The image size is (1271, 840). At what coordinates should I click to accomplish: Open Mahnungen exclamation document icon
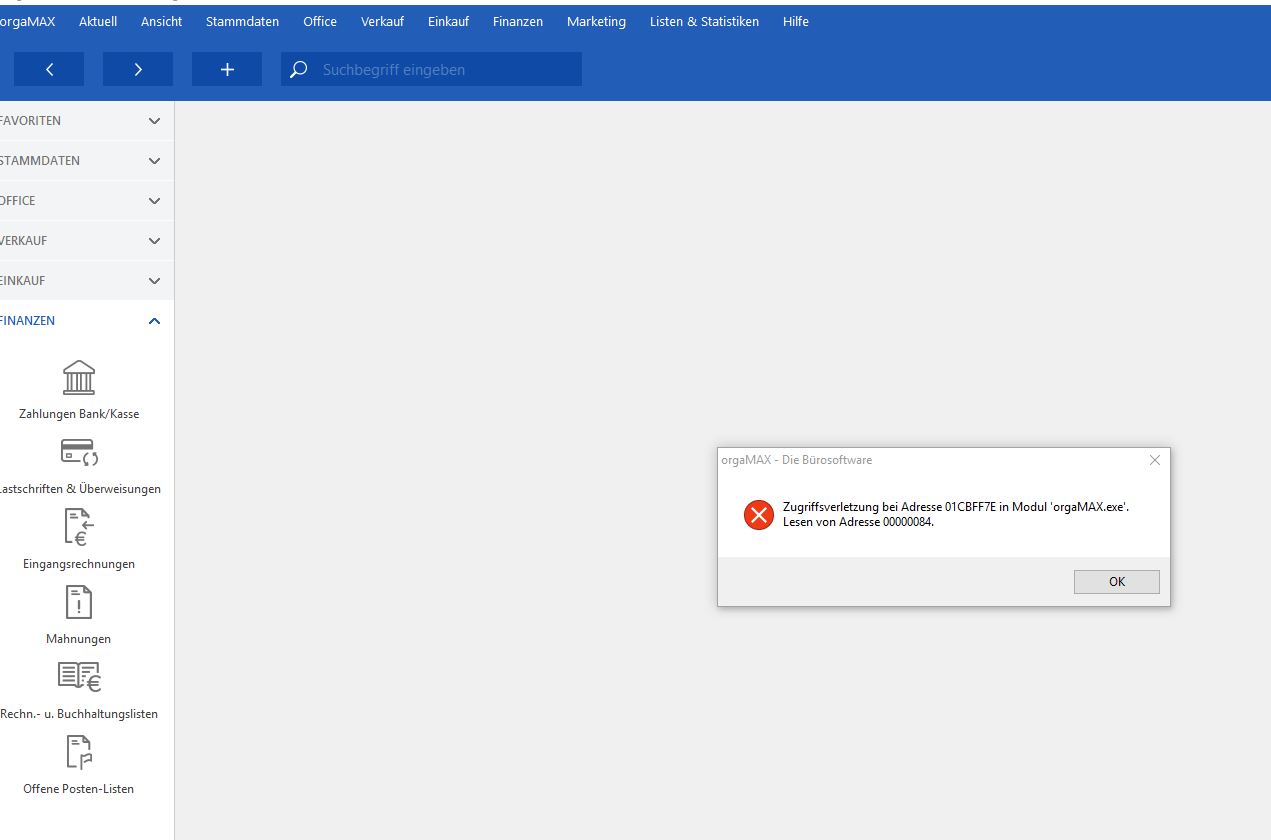[x=79, y=603]
